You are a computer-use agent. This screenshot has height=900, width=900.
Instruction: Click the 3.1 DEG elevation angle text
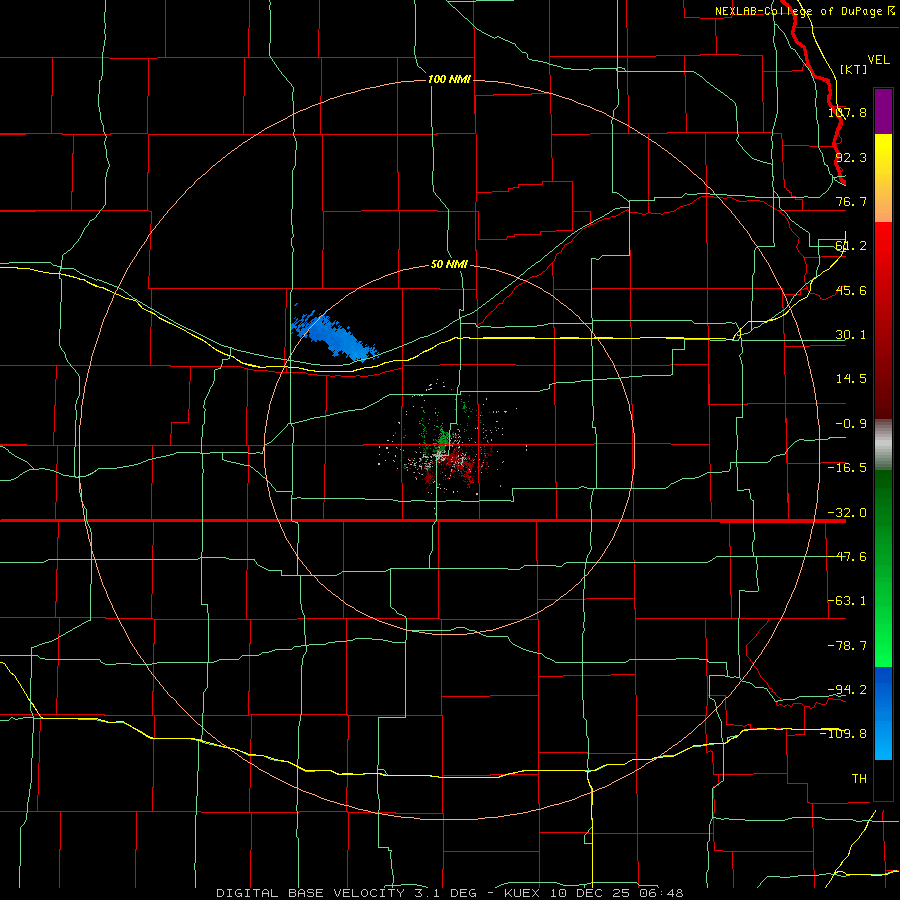tap(445, 893)
